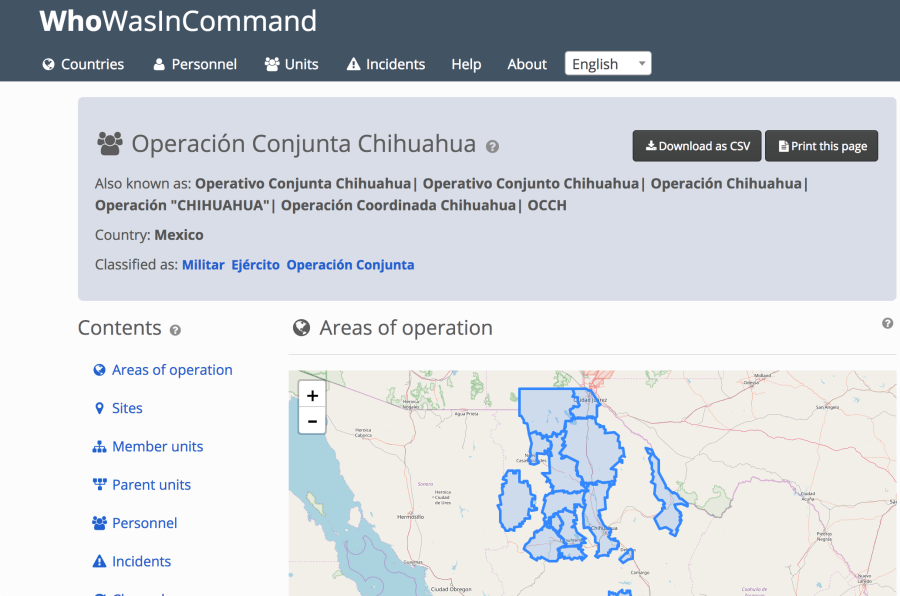Screen dimensions: 900x596
Task: Click the alias text Operativo Conjunta Chihuahua
Action: coord(303,184)
